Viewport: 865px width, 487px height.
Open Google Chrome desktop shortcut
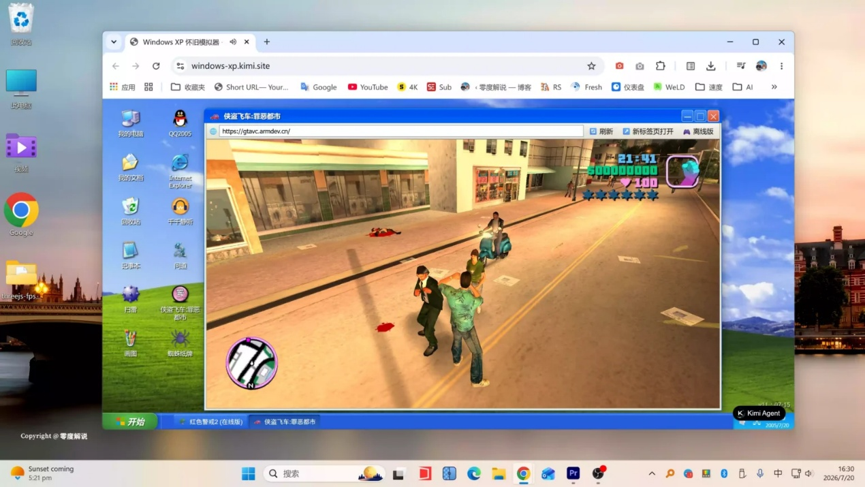pos(21,215)
